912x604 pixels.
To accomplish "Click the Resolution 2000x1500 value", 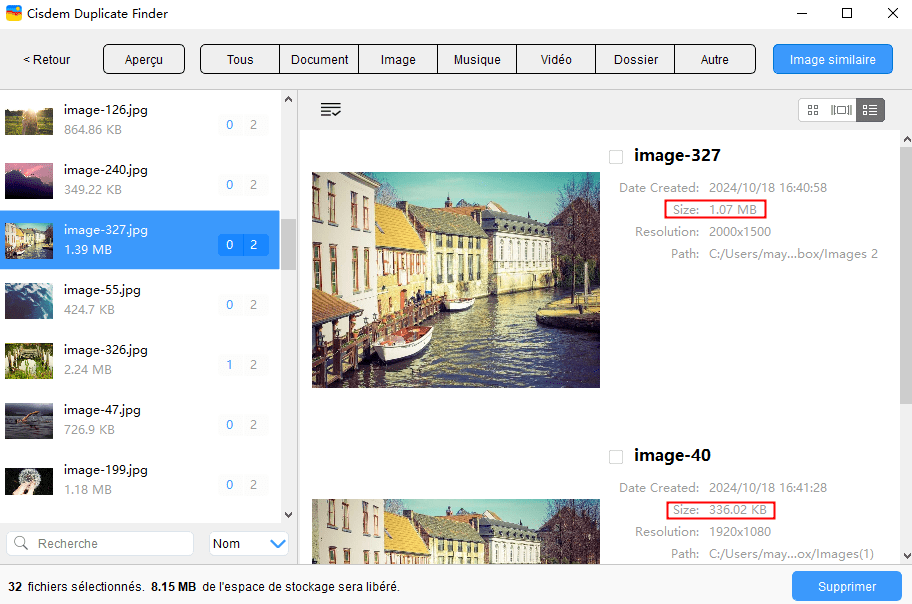I will pyautogui.click(x=740, y=232).
